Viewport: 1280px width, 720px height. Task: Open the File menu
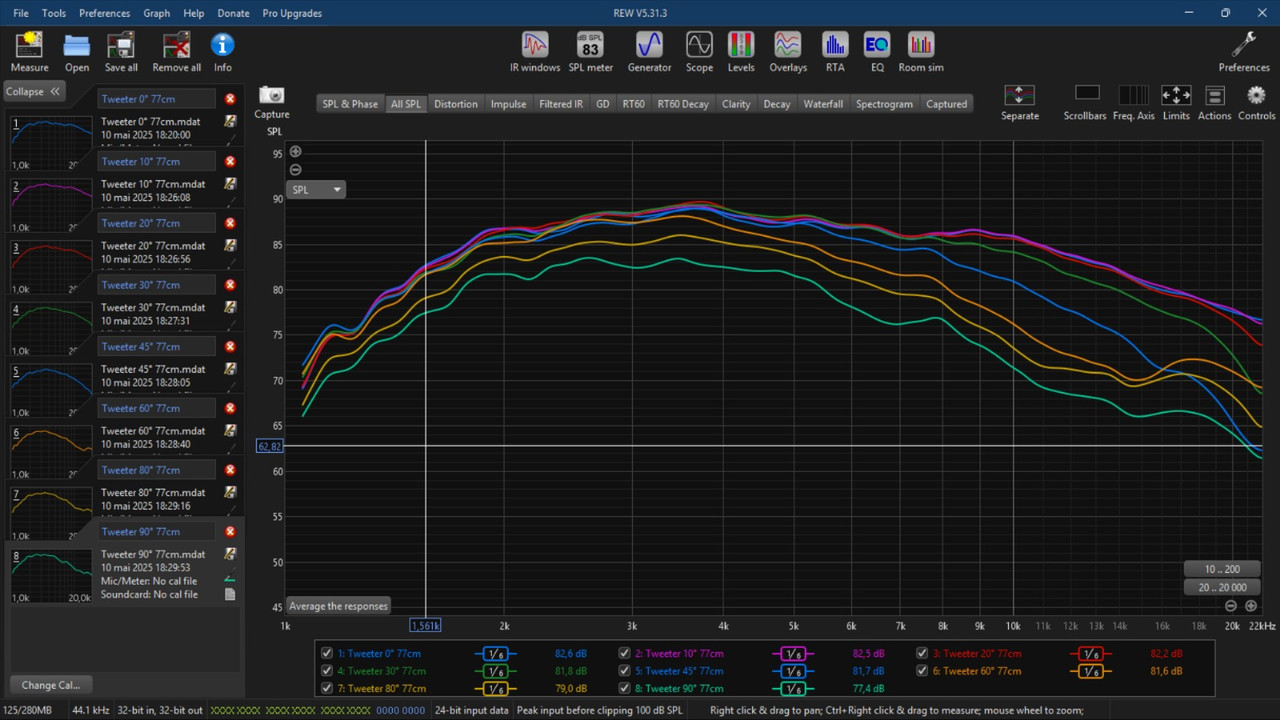[21, 13]
